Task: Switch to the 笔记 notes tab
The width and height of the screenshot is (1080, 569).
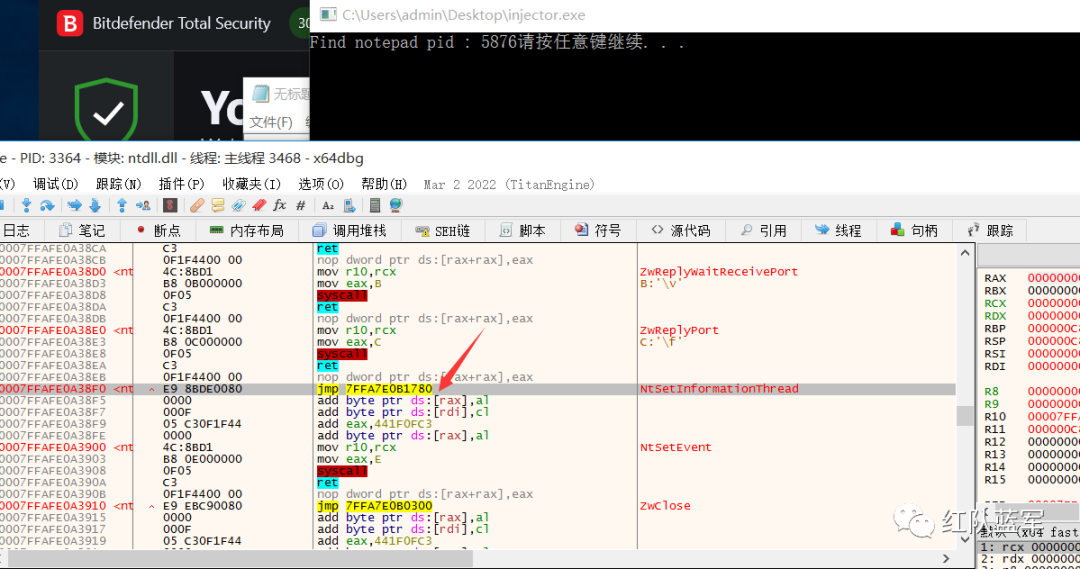Action: pos(82,231)
